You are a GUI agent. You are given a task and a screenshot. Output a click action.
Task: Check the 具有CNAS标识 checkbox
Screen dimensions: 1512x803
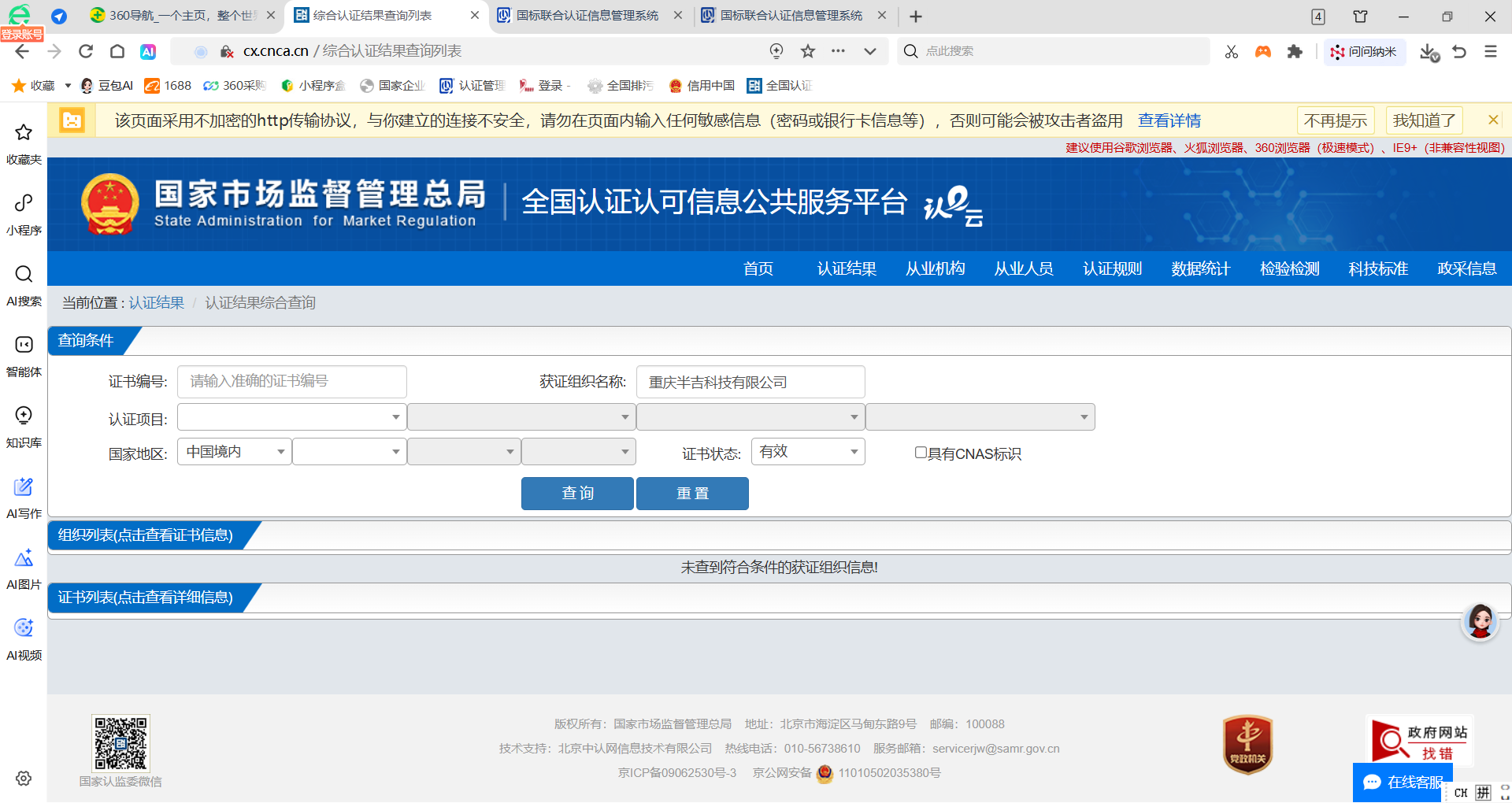[x=920, y=453]
